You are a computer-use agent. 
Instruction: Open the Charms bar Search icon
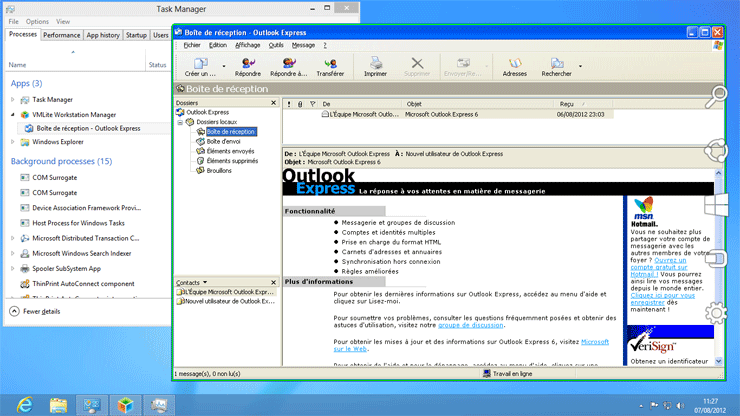pos(716,97)
